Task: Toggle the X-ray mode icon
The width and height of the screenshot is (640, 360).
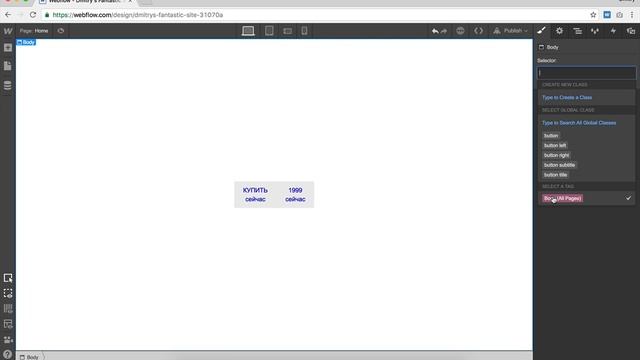Action: (8, 324)
